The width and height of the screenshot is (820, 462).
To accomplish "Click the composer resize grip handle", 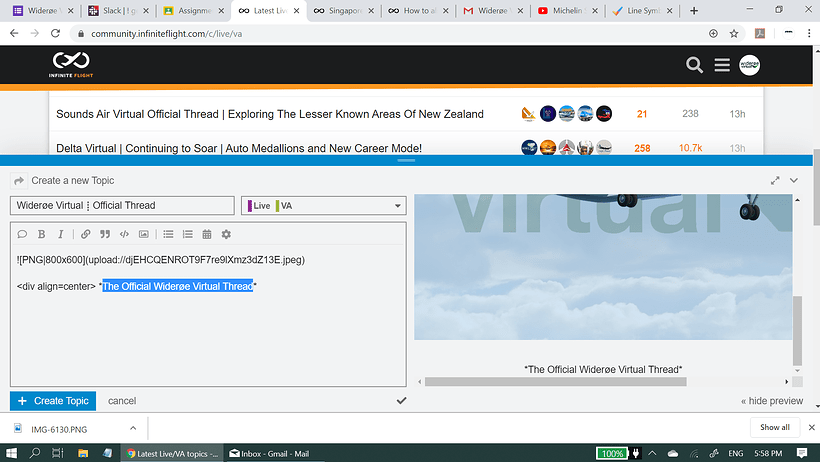I will point(406,160).
